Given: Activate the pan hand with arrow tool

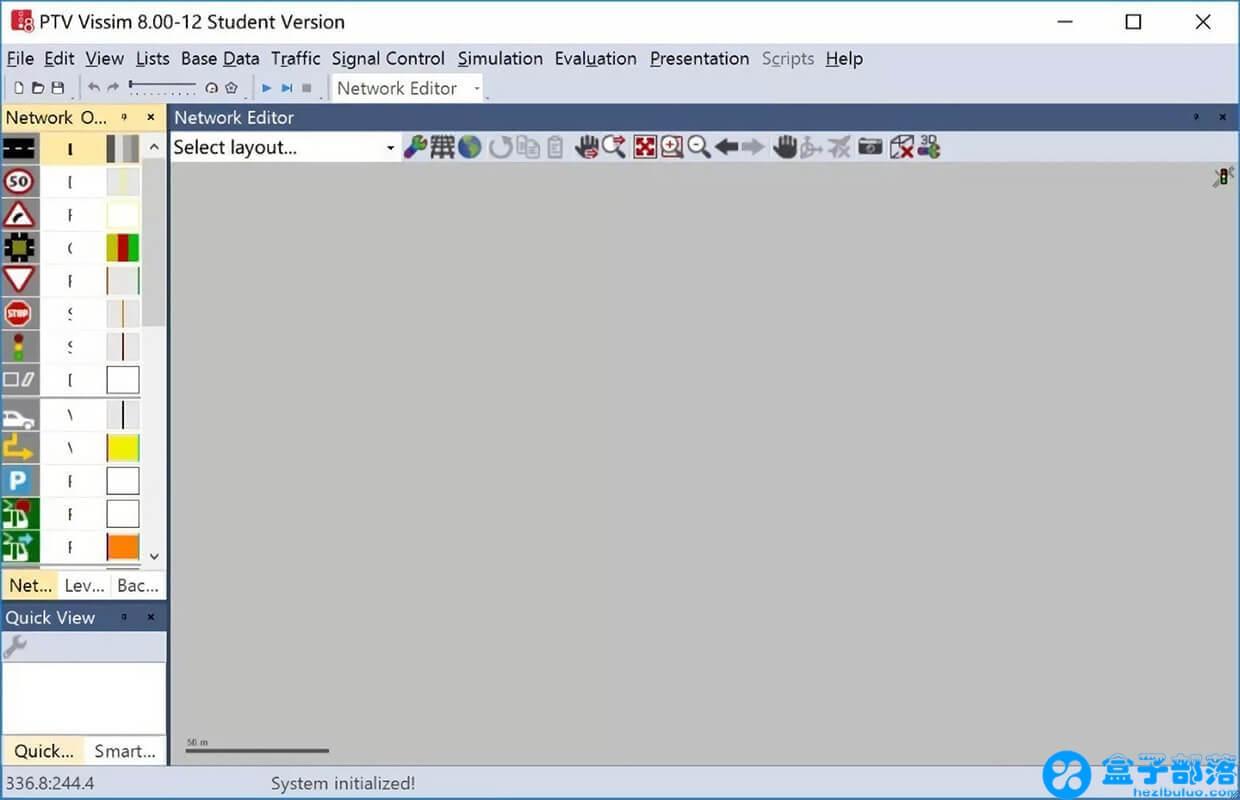Looking at the screenshot, I should tap(587, 148).
